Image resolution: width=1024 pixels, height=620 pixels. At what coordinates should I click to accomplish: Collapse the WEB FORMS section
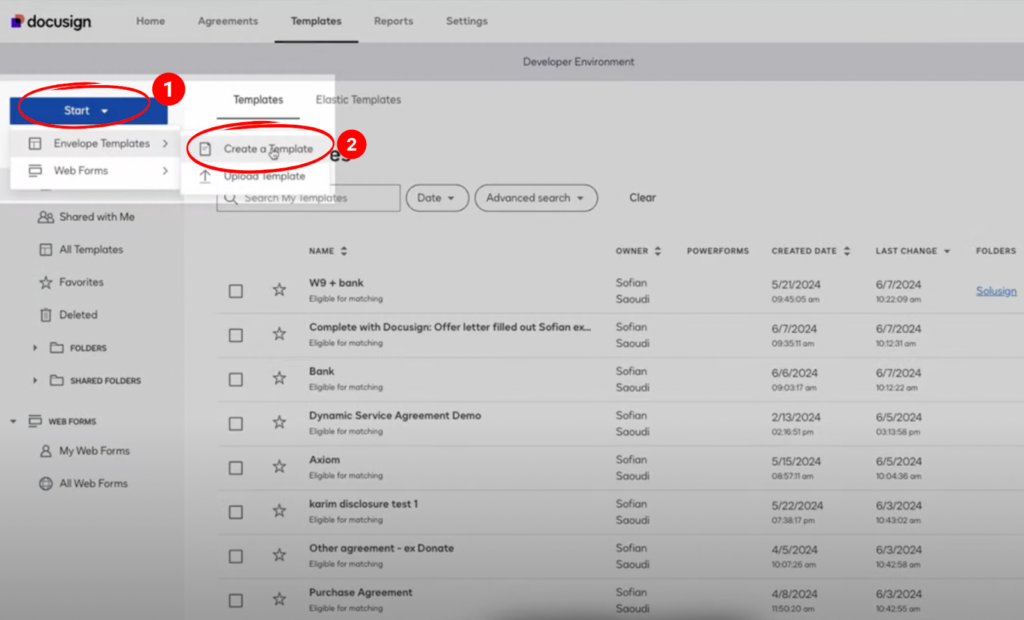[x=13, y=421]
